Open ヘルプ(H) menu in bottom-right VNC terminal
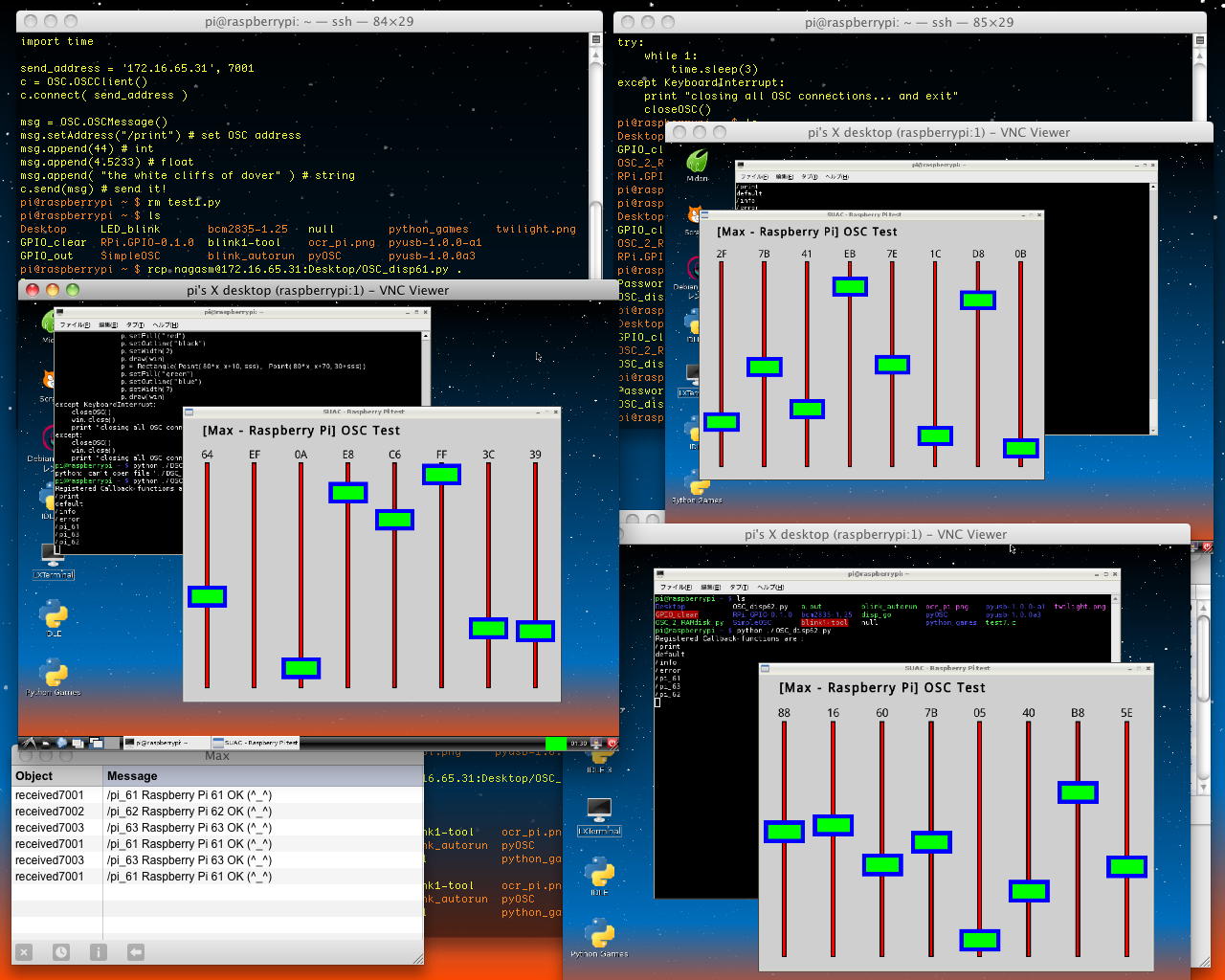This screenshot has height=980, width=1225. 769,587
